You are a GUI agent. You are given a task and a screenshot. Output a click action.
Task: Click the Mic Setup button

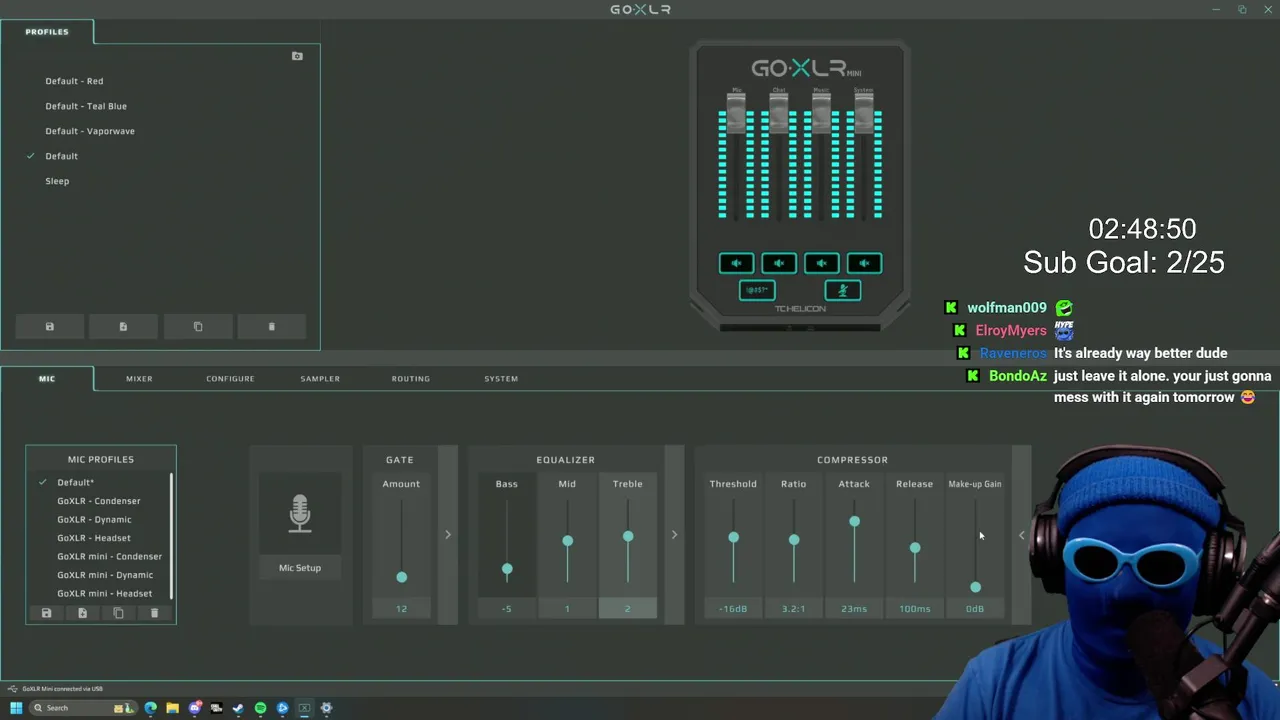click(300, 568)
